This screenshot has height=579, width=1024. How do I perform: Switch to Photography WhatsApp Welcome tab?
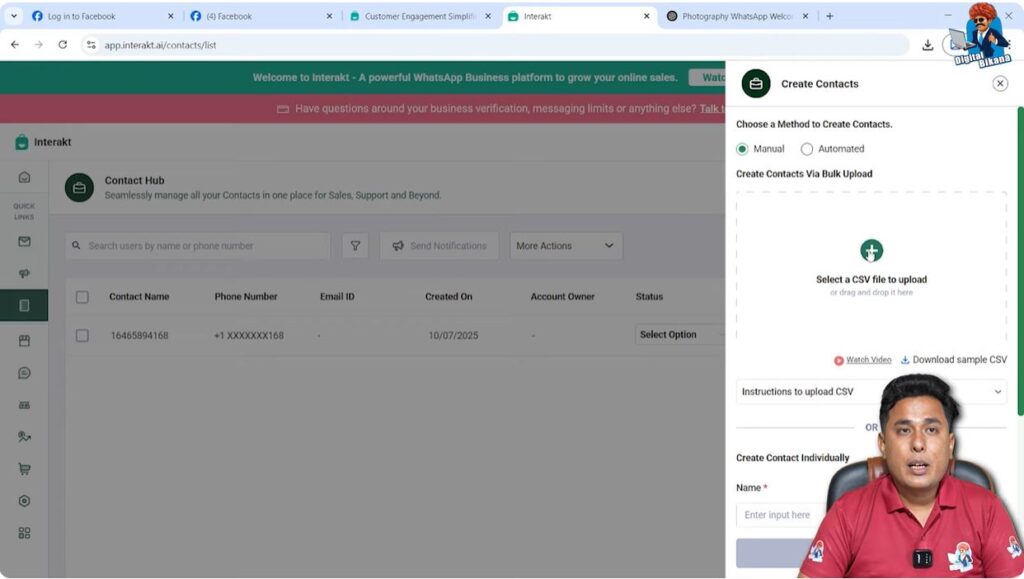[737, 16]
